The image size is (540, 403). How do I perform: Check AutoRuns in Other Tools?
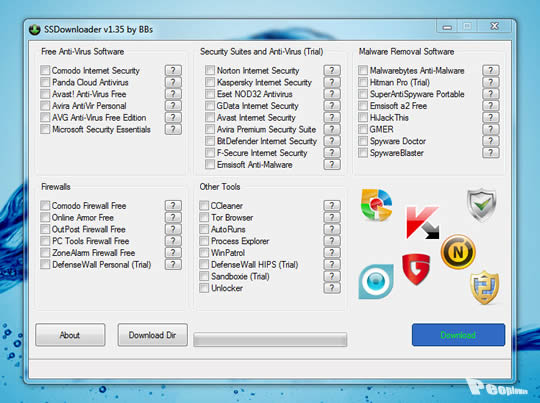pyautogui.click(x=204, y=229)
